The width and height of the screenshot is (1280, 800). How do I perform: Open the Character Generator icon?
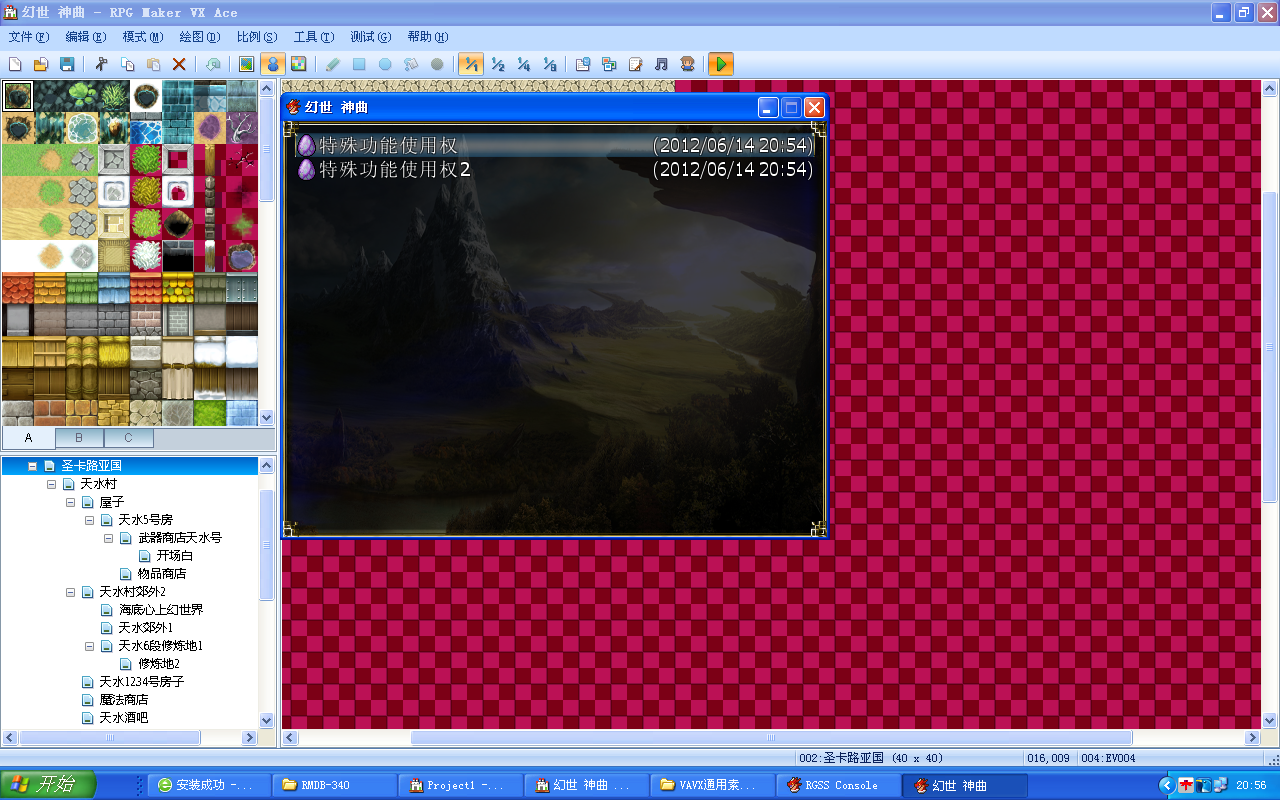coord(687,64)
